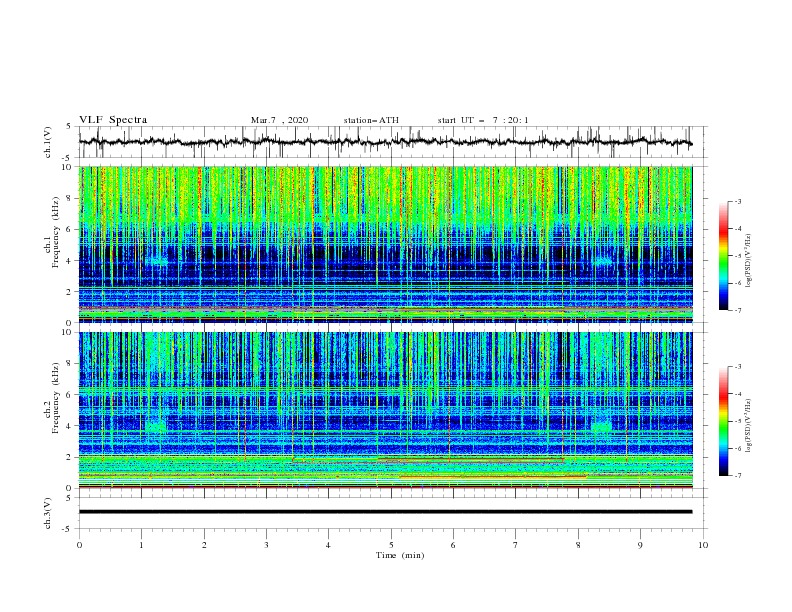Click the ch.2 colorbar label 'log(PSD)(V²/Hz)'
This screenshot has height=612, width=792.
pos(749,426)
